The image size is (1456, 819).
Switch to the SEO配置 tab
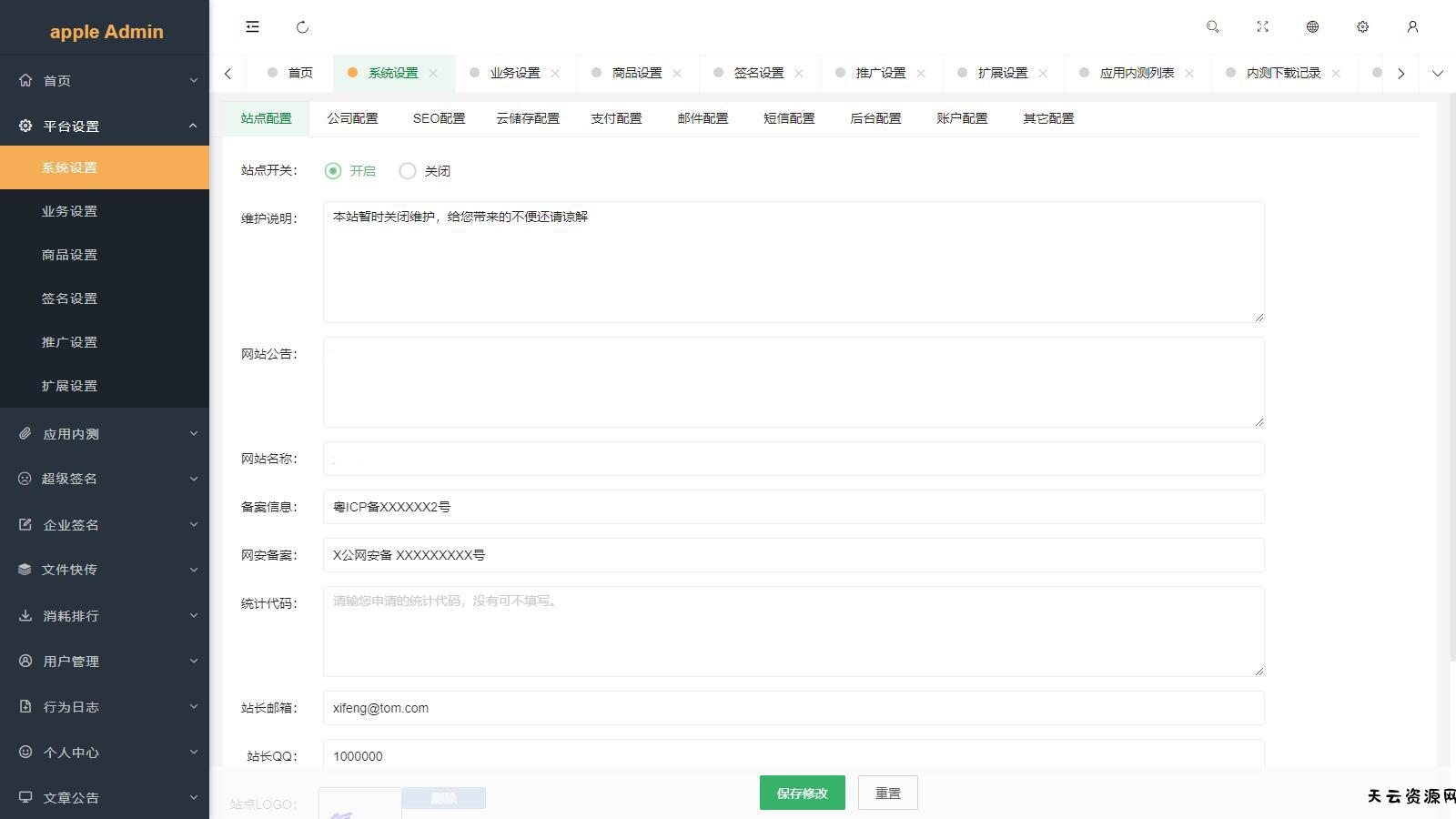(439, 118)
